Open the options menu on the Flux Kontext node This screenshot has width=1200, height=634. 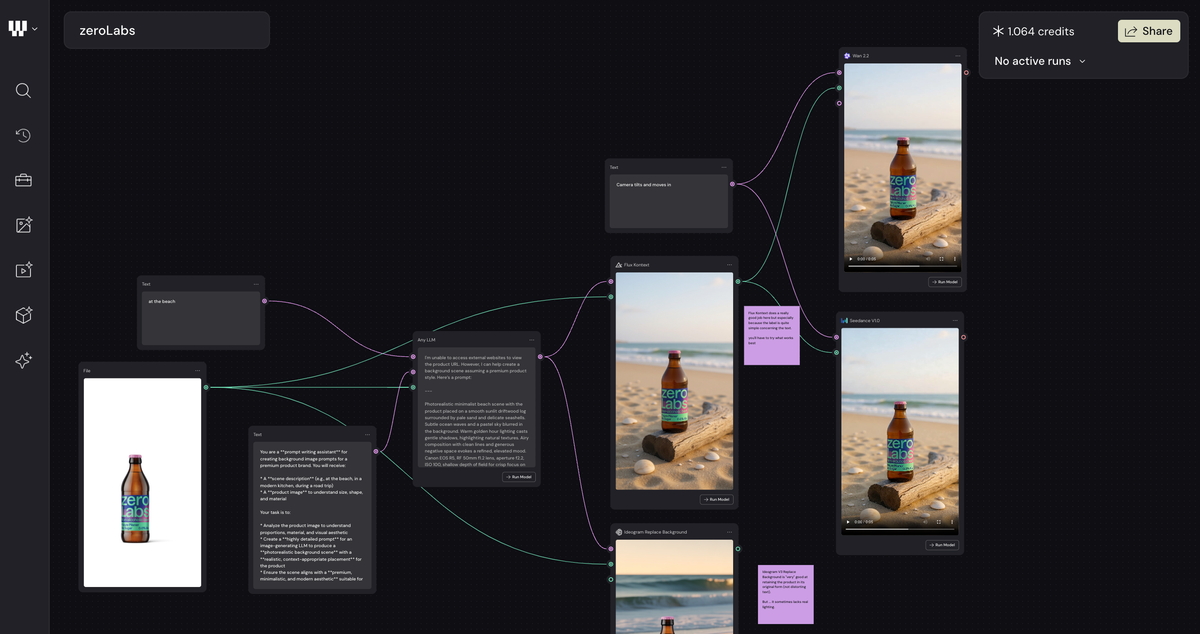(729, 264)
